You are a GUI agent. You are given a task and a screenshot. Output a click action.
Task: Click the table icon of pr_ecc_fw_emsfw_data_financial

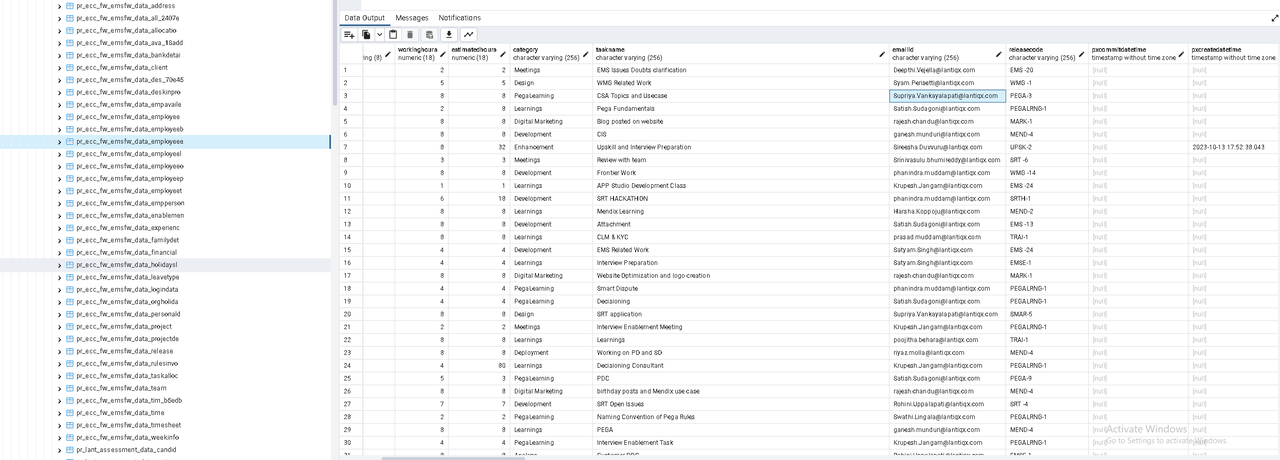click(69, 252)
